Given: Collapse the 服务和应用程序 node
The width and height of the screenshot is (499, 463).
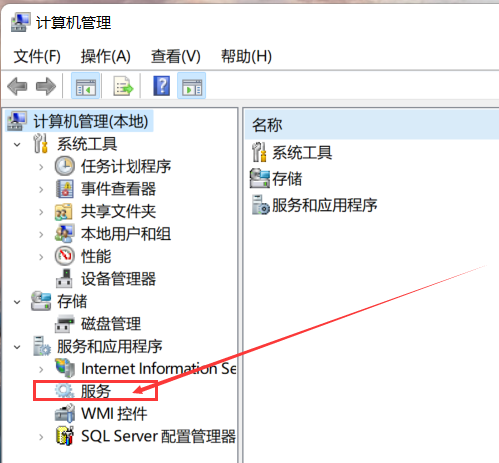Looking at the screenshot, I should pos(17,347).
